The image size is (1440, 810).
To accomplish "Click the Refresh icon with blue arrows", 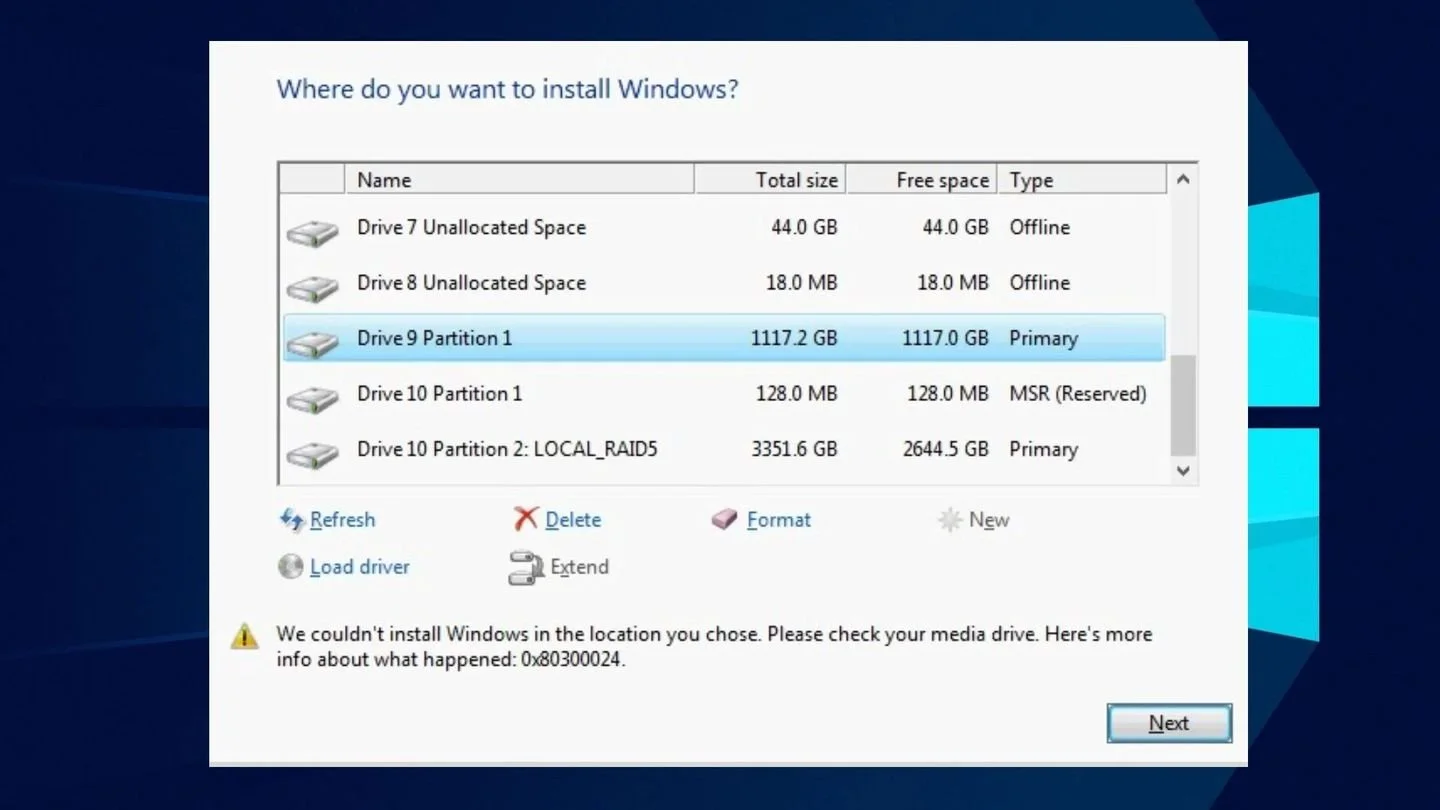I will click(x=291, y=520).
